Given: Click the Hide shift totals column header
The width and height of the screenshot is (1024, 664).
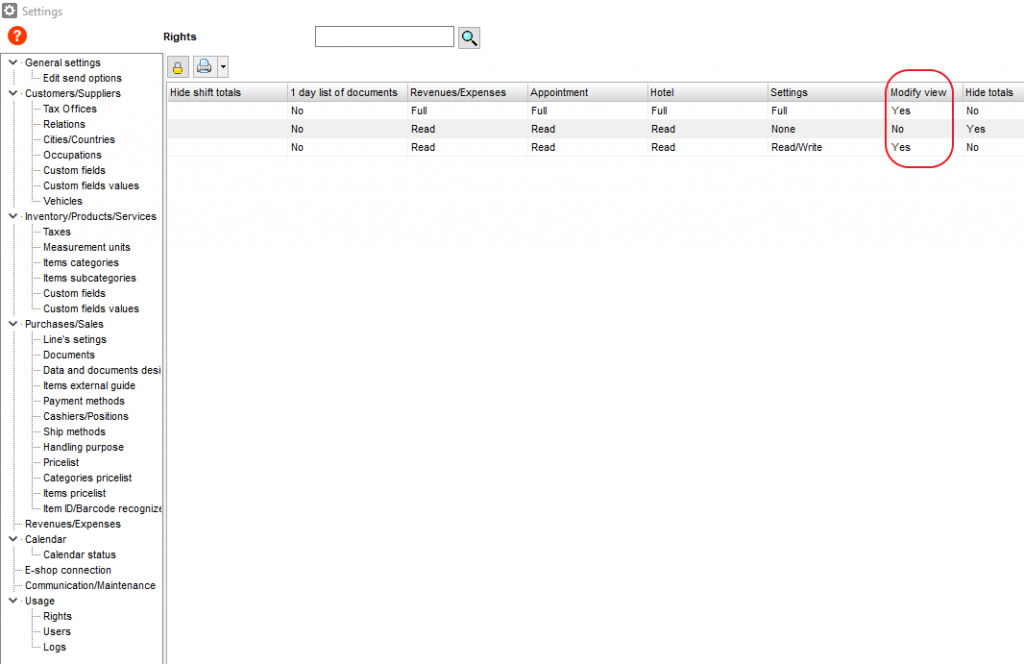Looking at the screenshot, I should click(205, 92).
